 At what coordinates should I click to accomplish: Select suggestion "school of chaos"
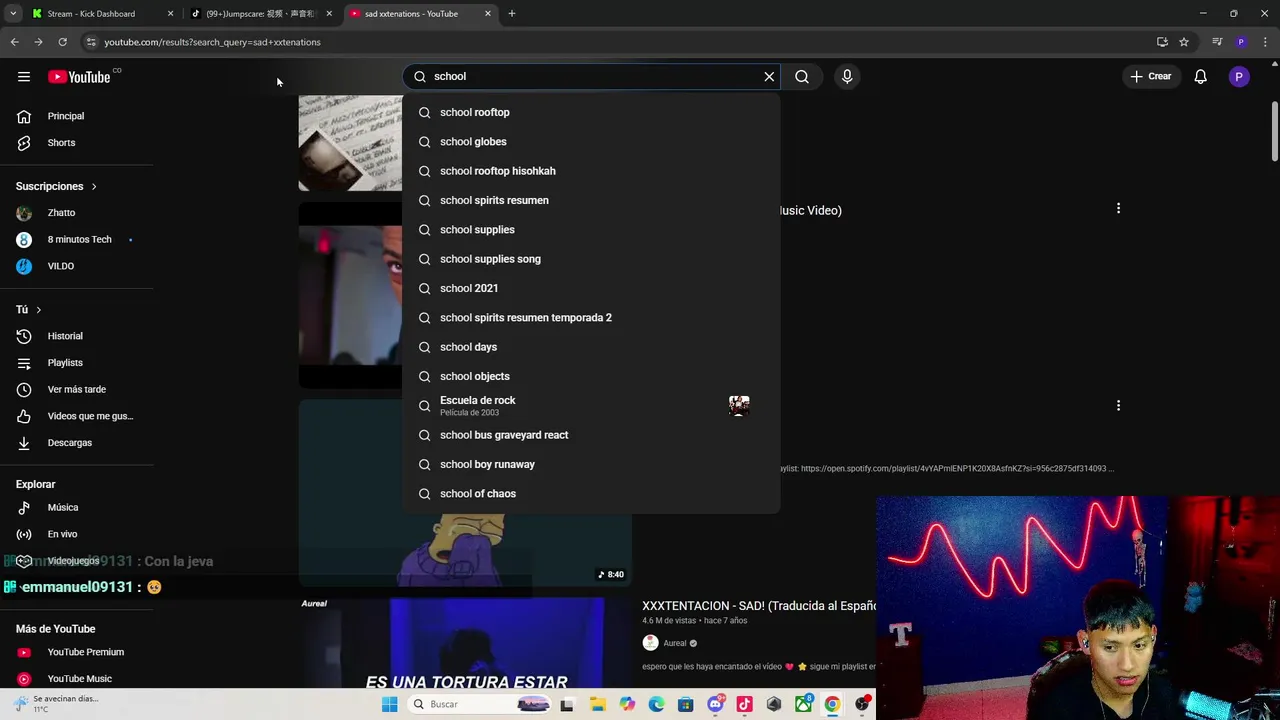pyautogui.click(x=591, y=494)
